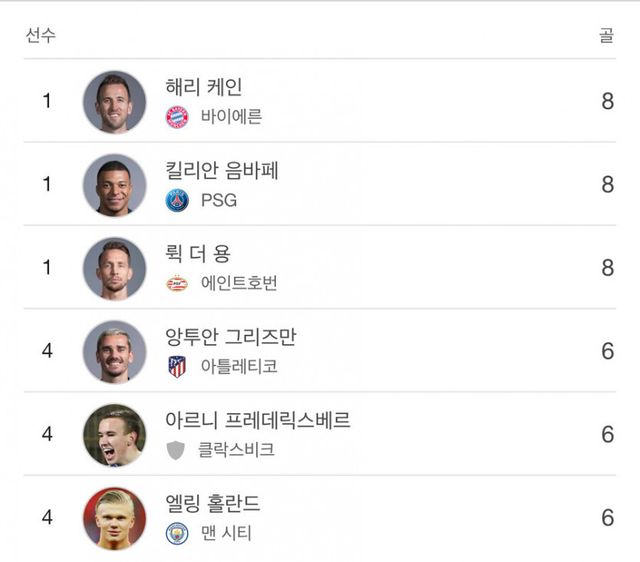This screenshot has height=562, width=640.
Task: Open 엘링 홀란드 player photo
Action: [114, 518]
